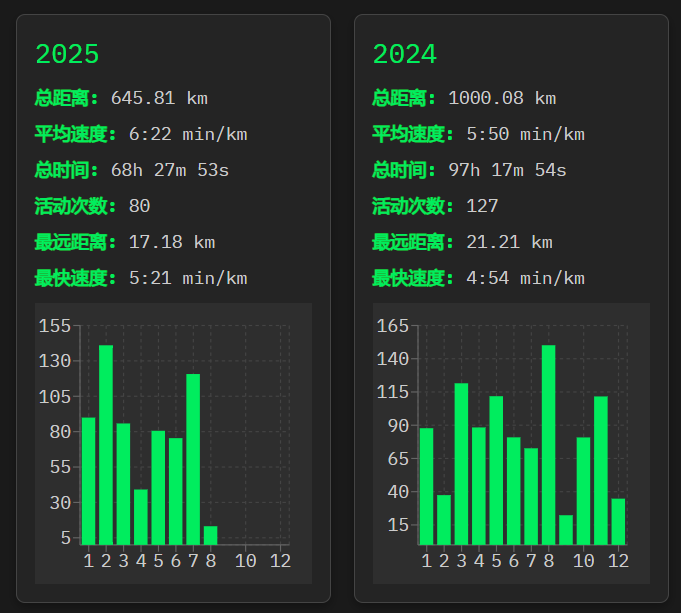This screenshot has width=681, height=613.
Task: Click the 2024 month 10 bar
Action: pos(583,491)
